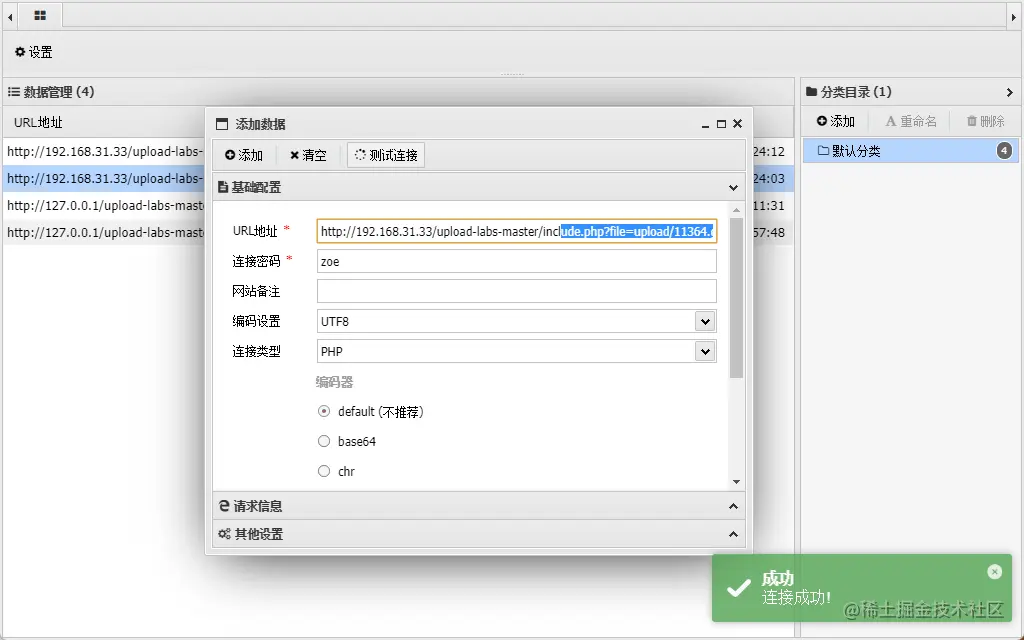
Task: Maximize the 添加数据 dialog
Action: point(721,124)
